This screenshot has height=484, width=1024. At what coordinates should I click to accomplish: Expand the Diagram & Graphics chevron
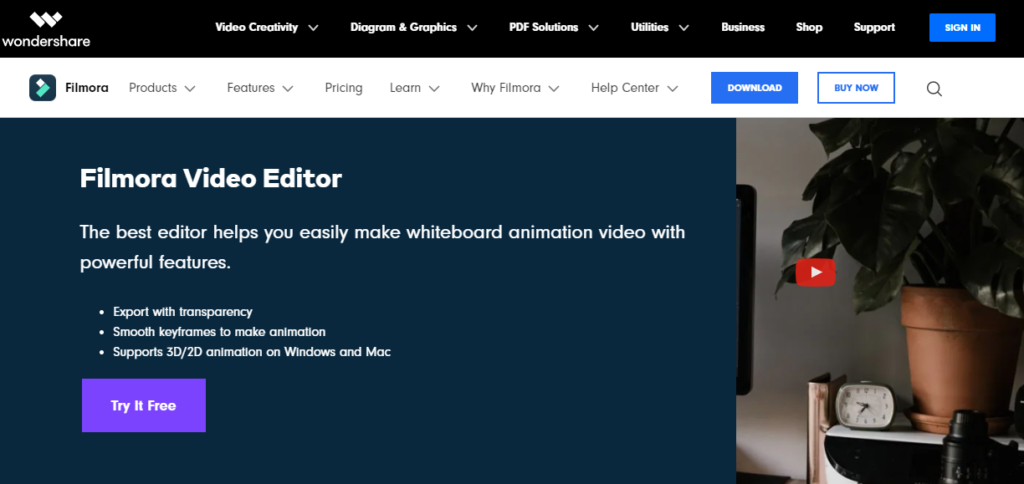point(472,28)
